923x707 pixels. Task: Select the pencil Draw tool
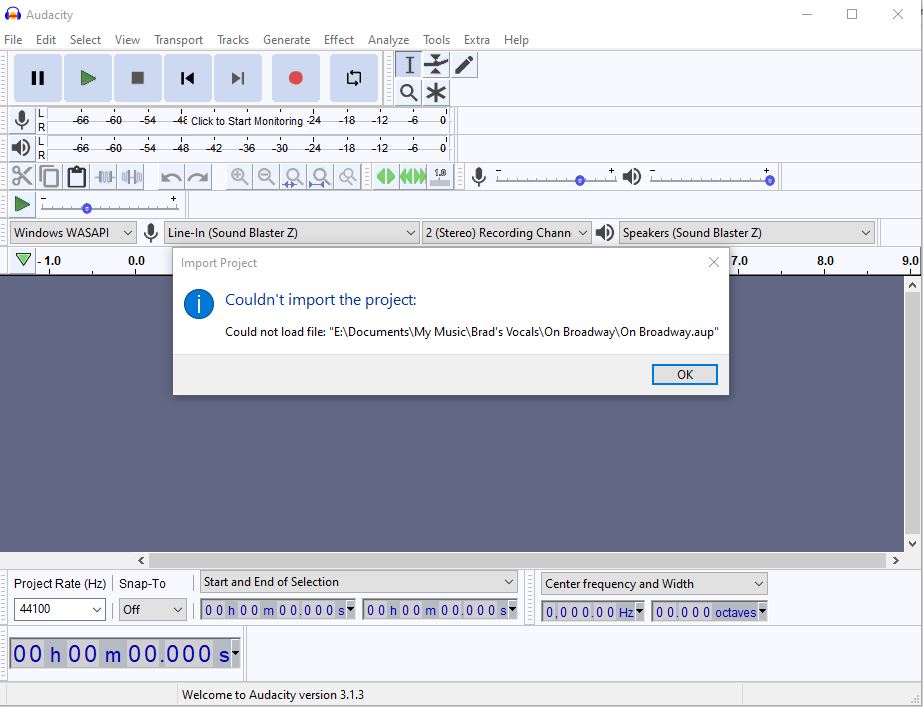(x=464, y=65)
